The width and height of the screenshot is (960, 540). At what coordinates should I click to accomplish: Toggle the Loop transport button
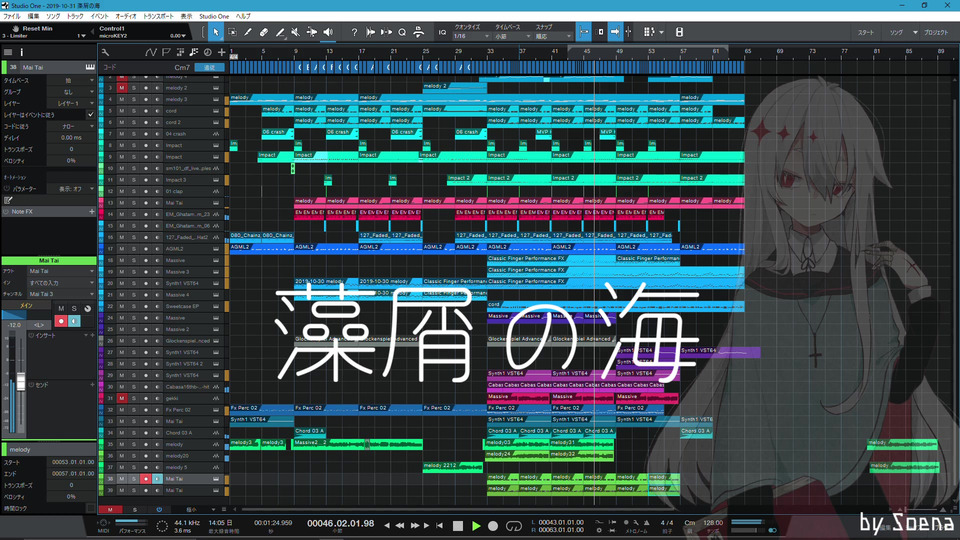pos(514,526)
